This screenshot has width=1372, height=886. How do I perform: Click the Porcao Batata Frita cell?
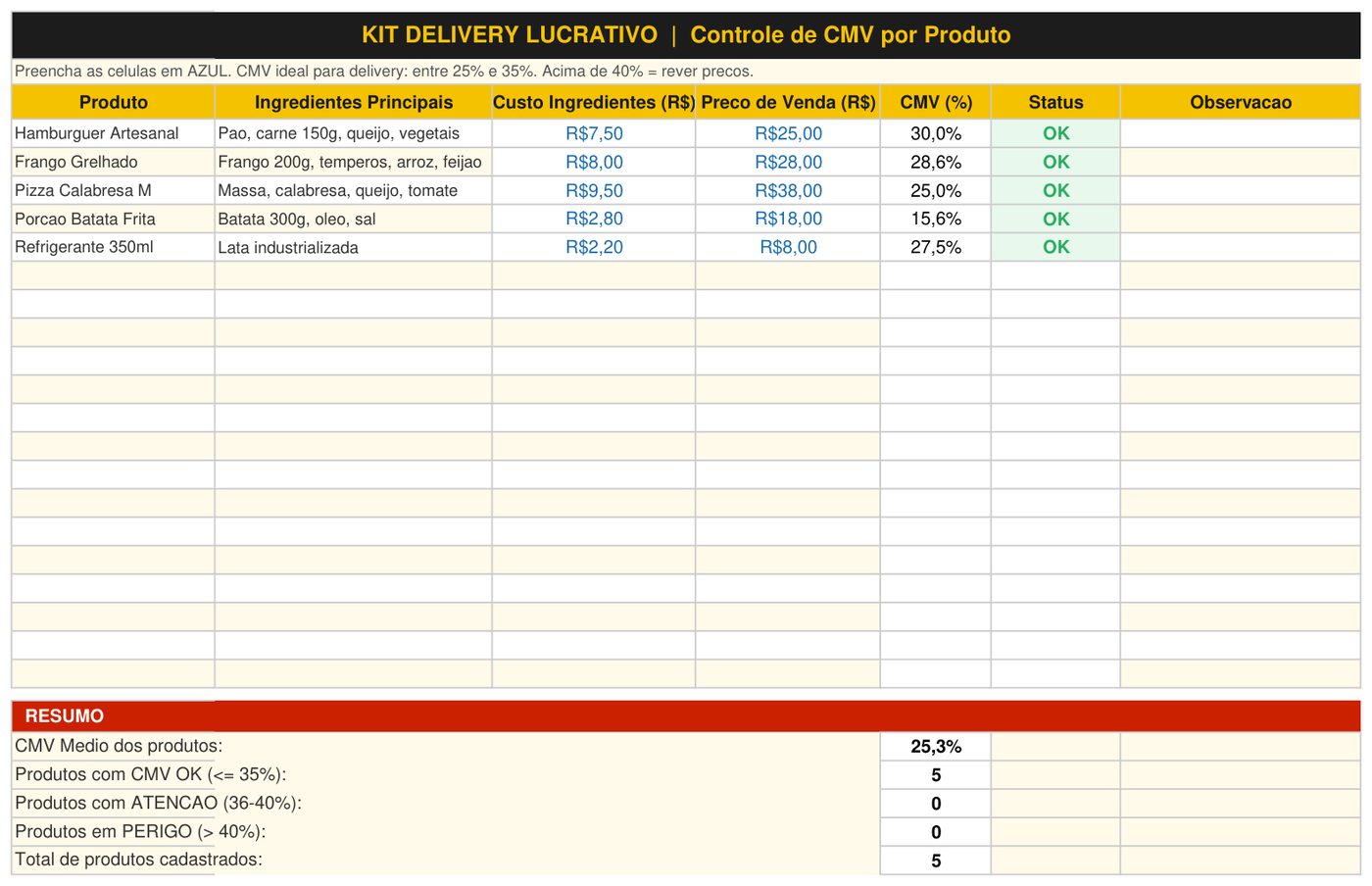tap(113, 219)
